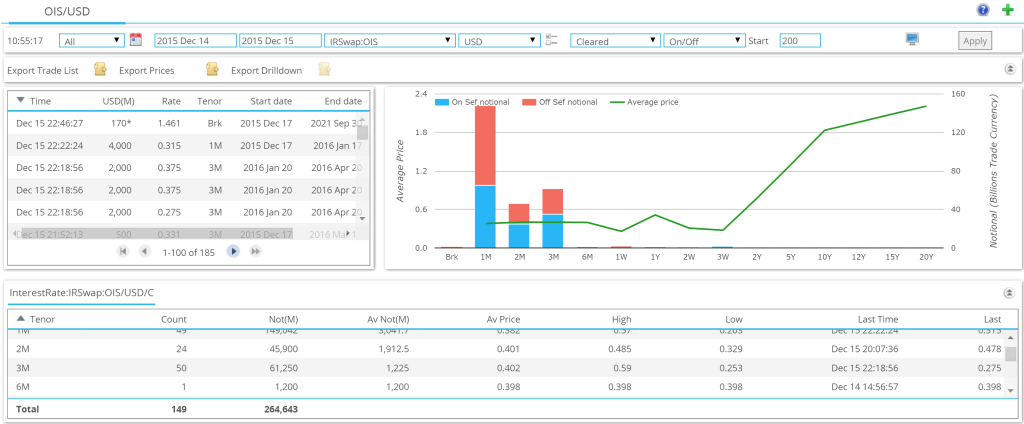Sort trade list by Start date column
Viewport: 1024px width, 424px height.
tap(271, 101)
